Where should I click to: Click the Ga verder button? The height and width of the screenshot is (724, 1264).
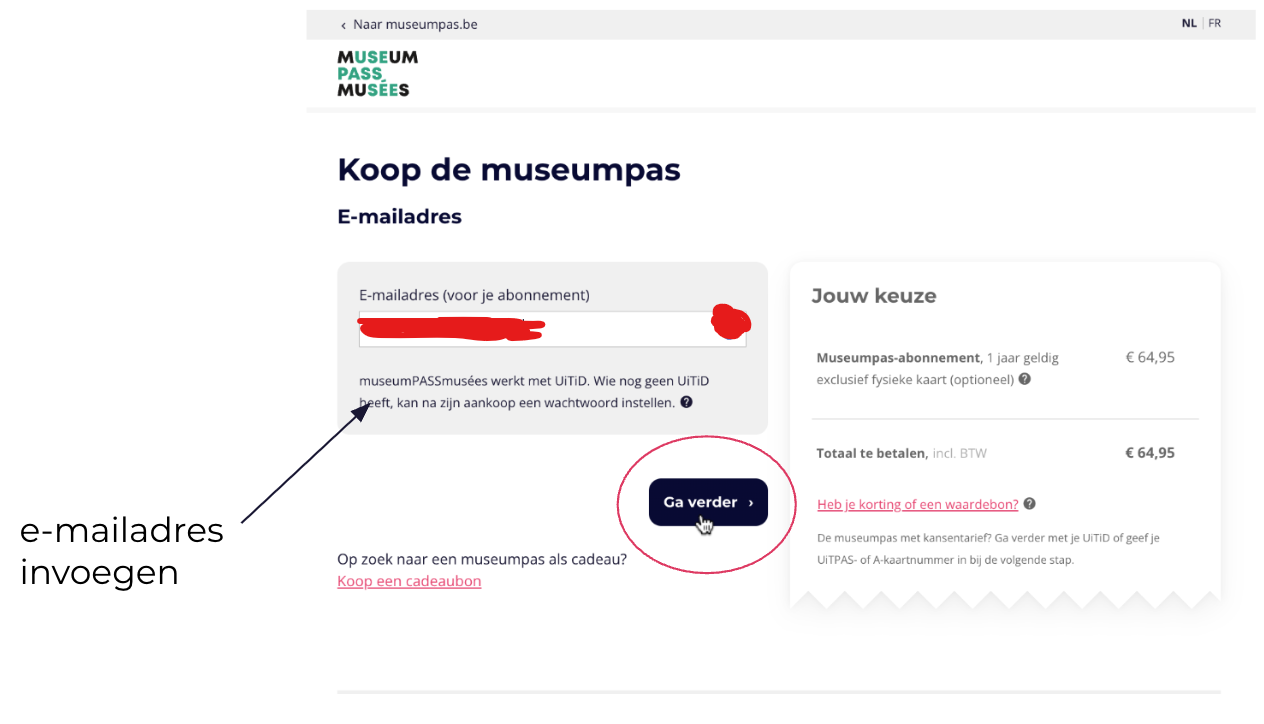pos(708,502)
